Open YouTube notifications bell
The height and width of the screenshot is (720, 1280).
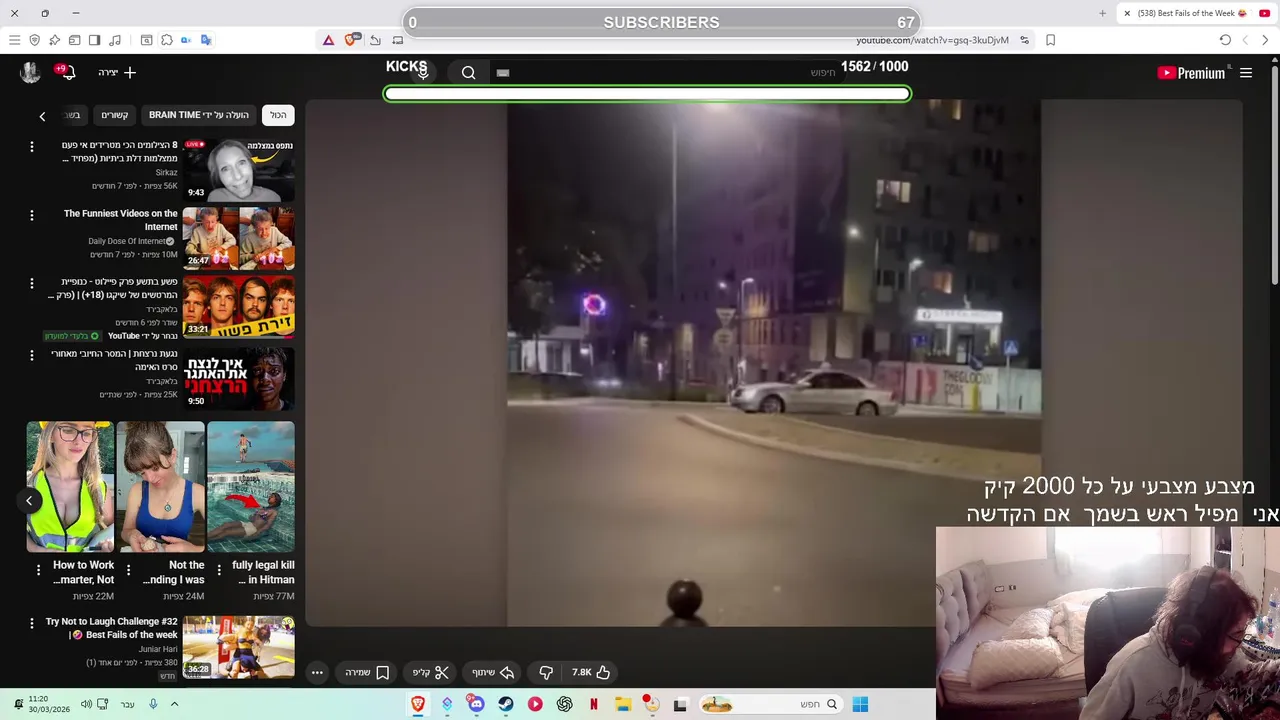coord(67,72)
